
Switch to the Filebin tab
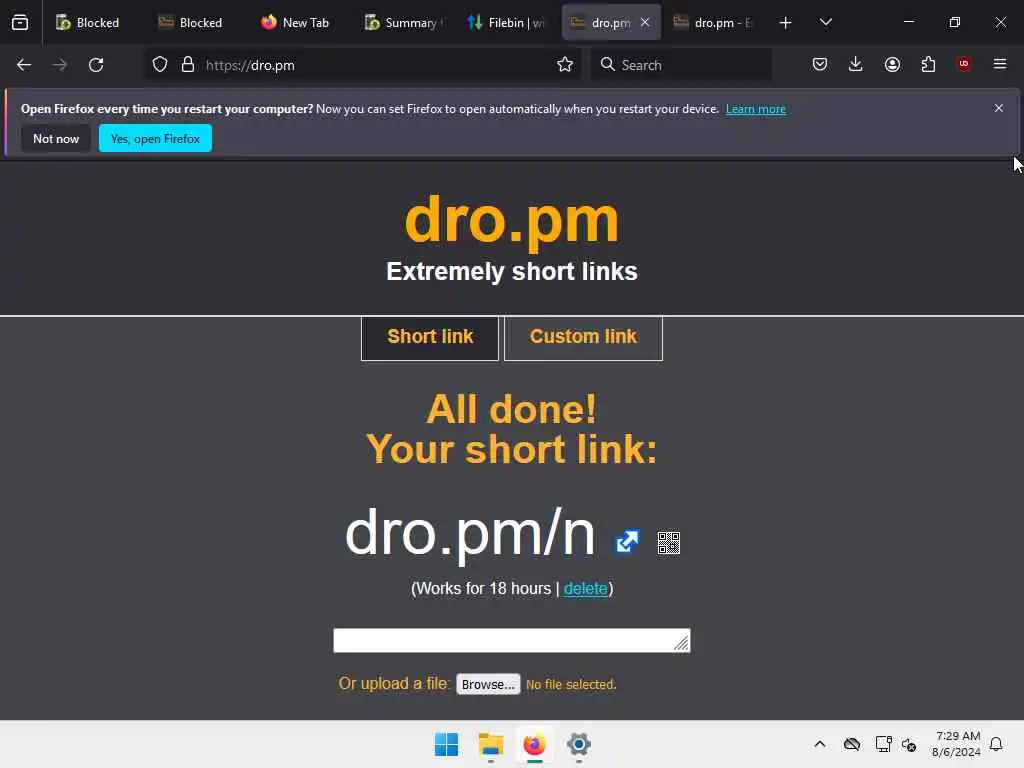(x=507, y=23)
